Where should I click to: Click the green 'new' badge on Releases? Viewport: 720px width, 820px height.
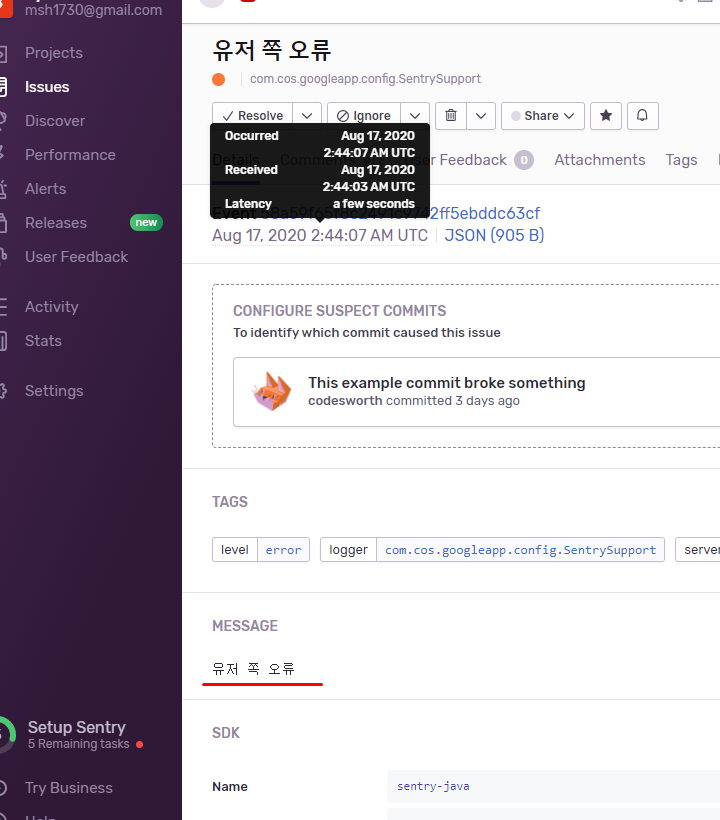click(x=146, y=222)
